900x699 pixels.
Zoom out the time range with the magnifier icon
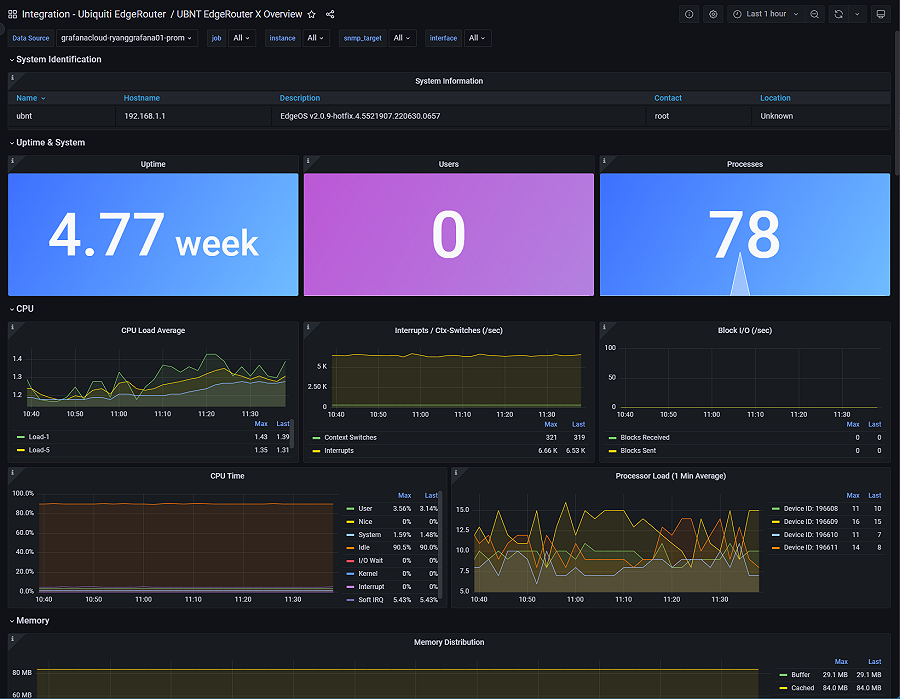click(x=814, y=14)
